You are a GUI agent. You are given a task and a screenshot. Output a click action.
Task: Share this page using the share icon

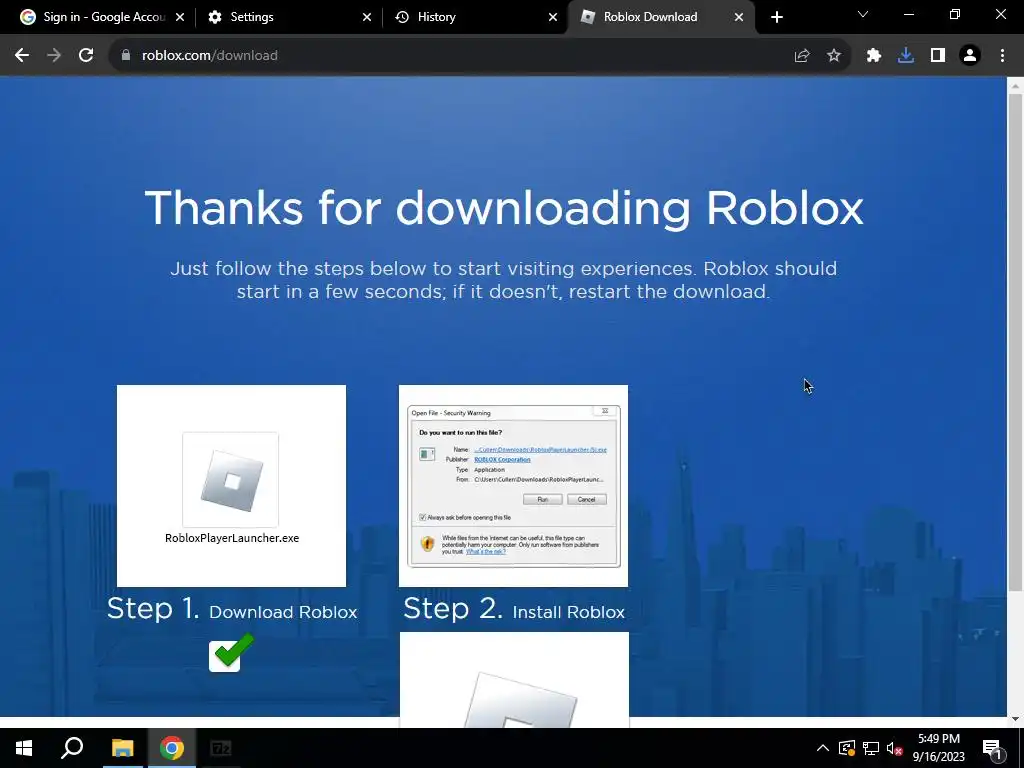point(802,56)
